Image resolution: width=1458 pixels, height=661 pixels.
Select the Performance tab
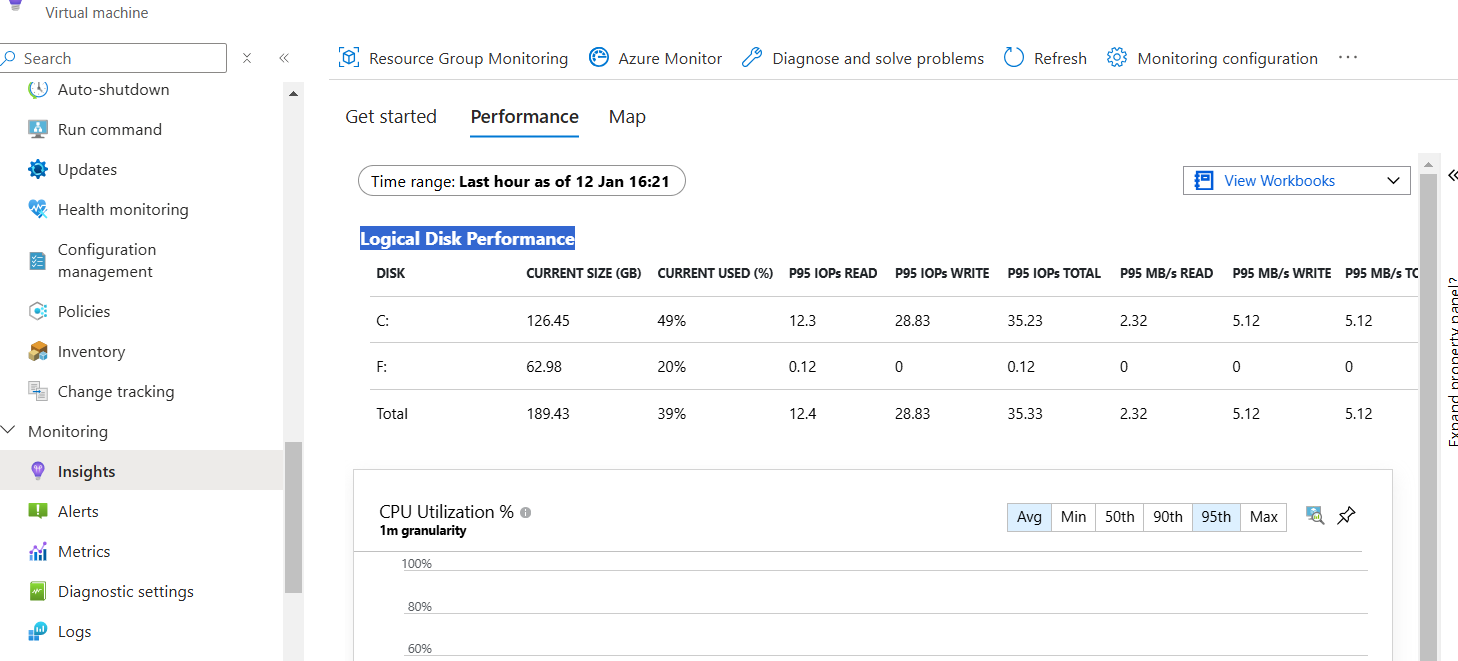525,116
